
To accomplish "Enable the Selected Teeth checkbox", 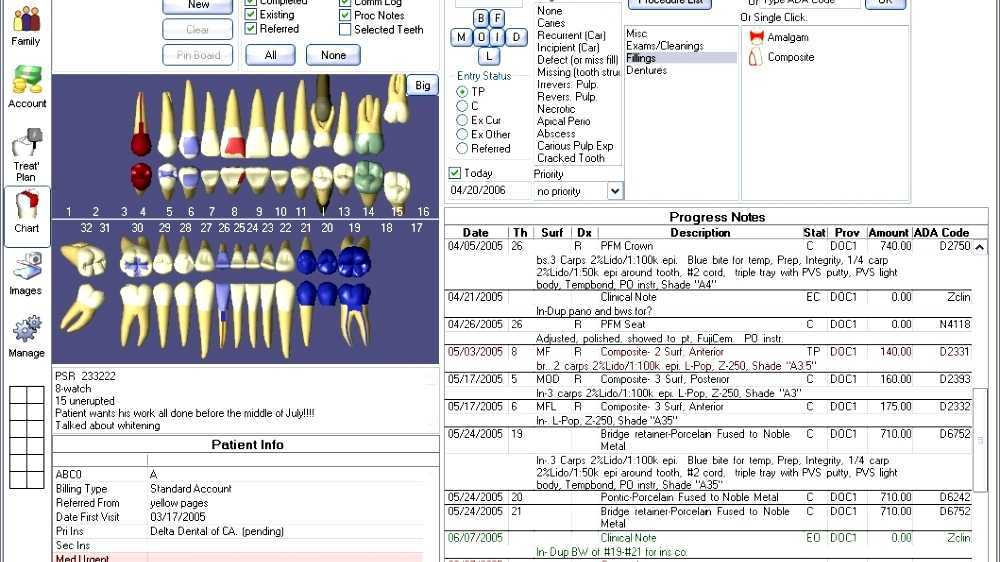I will point(345,29).
